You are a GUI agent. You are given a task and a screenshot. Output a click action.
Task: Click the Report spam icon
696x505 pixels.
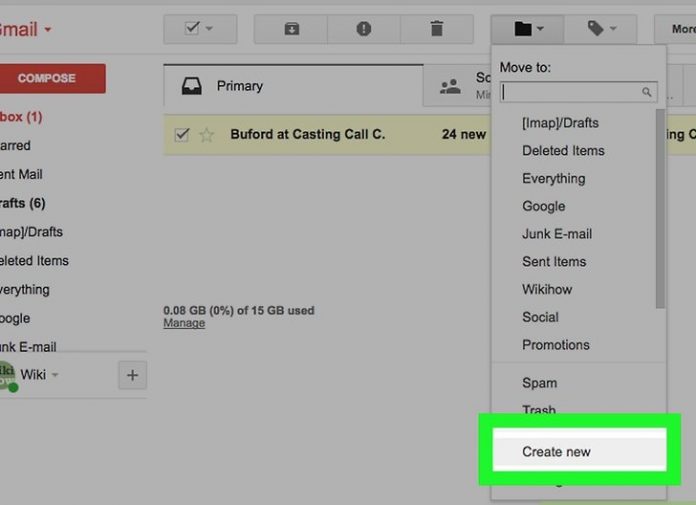coord(364,29)
